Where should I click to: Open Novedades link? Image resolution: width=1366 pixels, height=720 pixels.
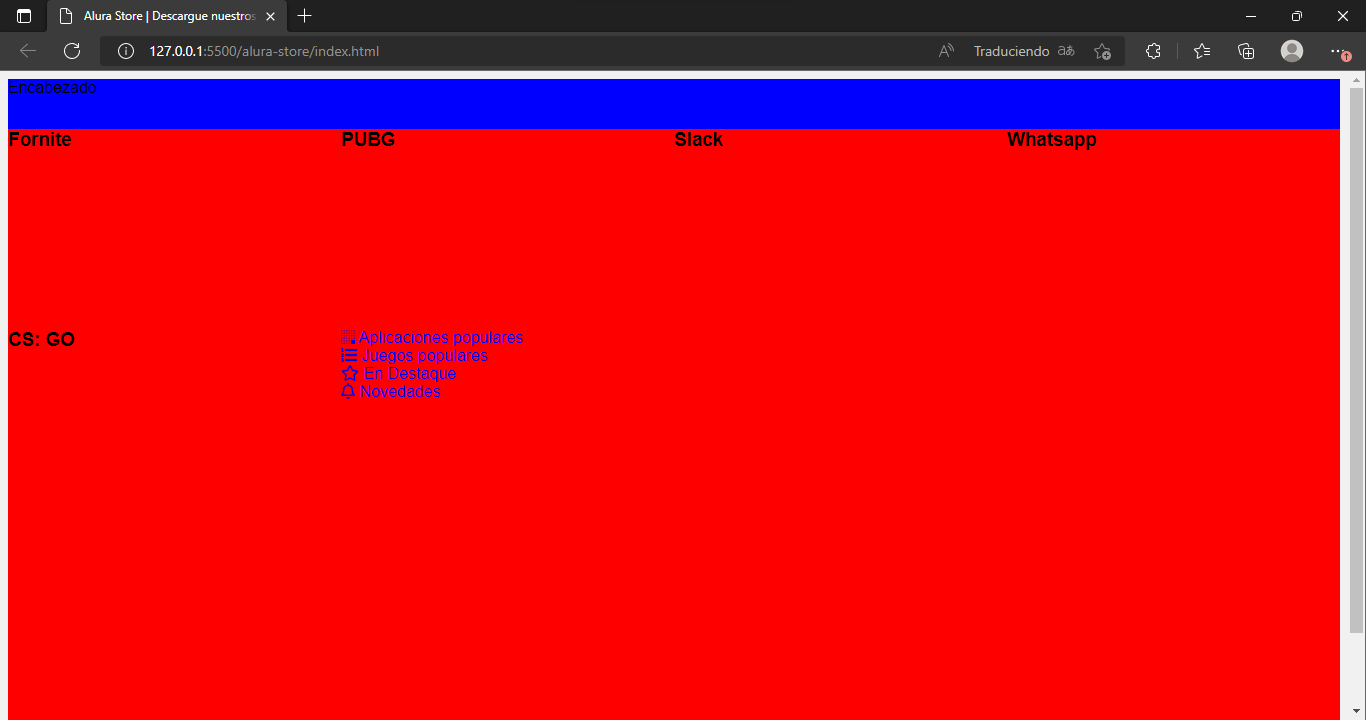[400, 392]
